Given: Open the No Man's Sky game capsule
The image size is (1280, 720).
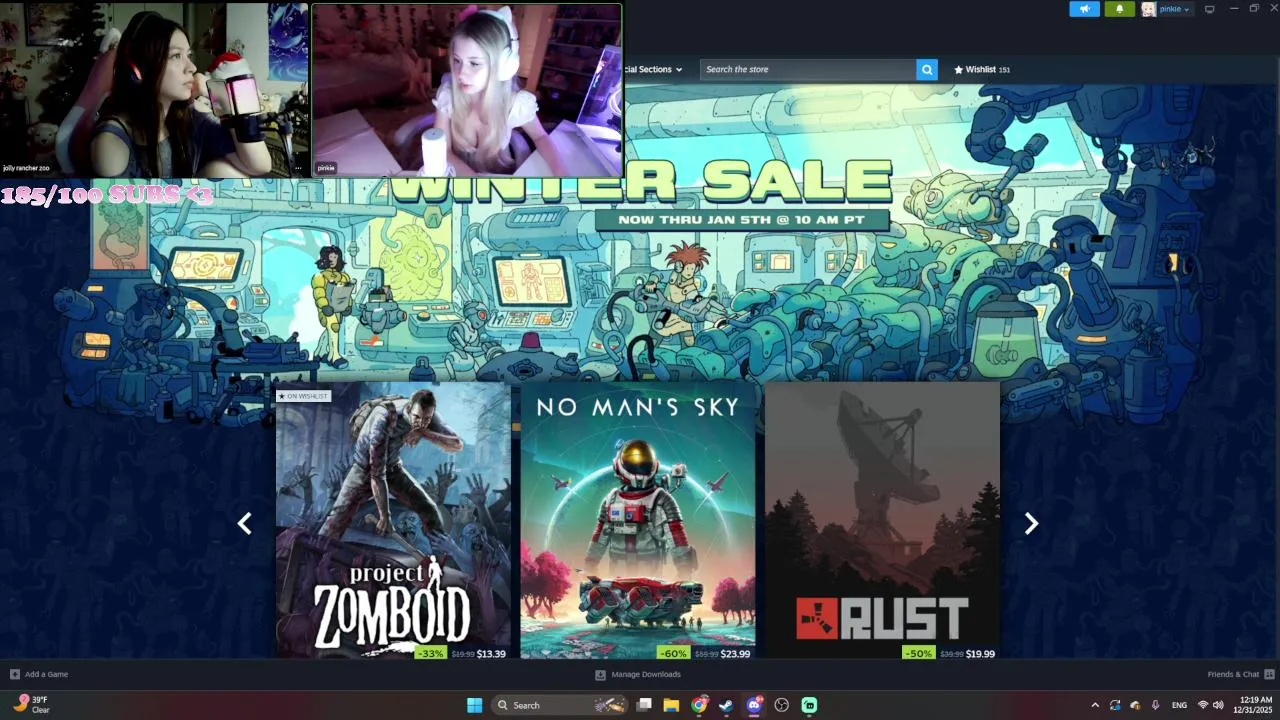Looking at the screenshot, I should coord(638,521).
